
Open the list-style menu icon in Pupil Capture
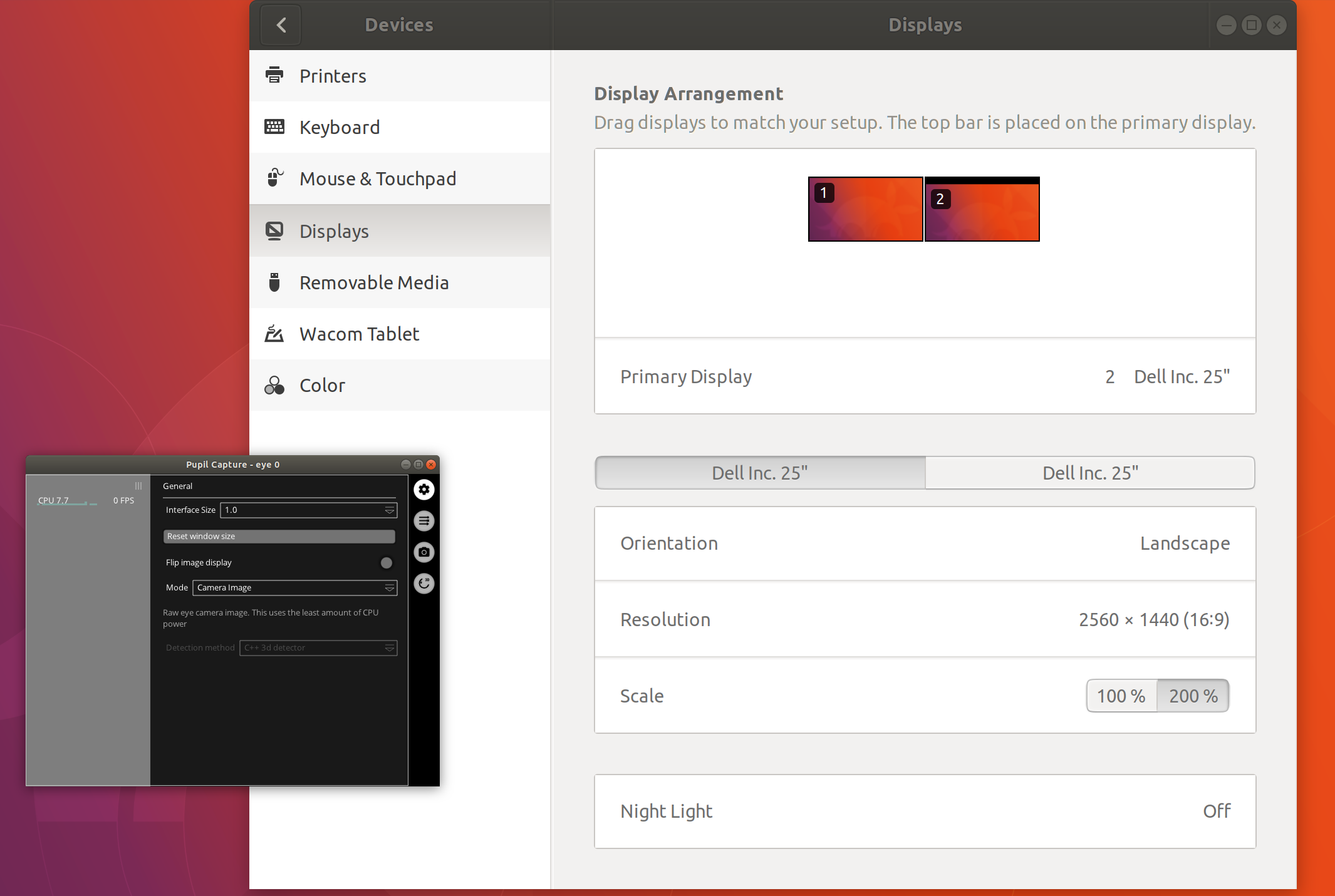click(424, 521)
